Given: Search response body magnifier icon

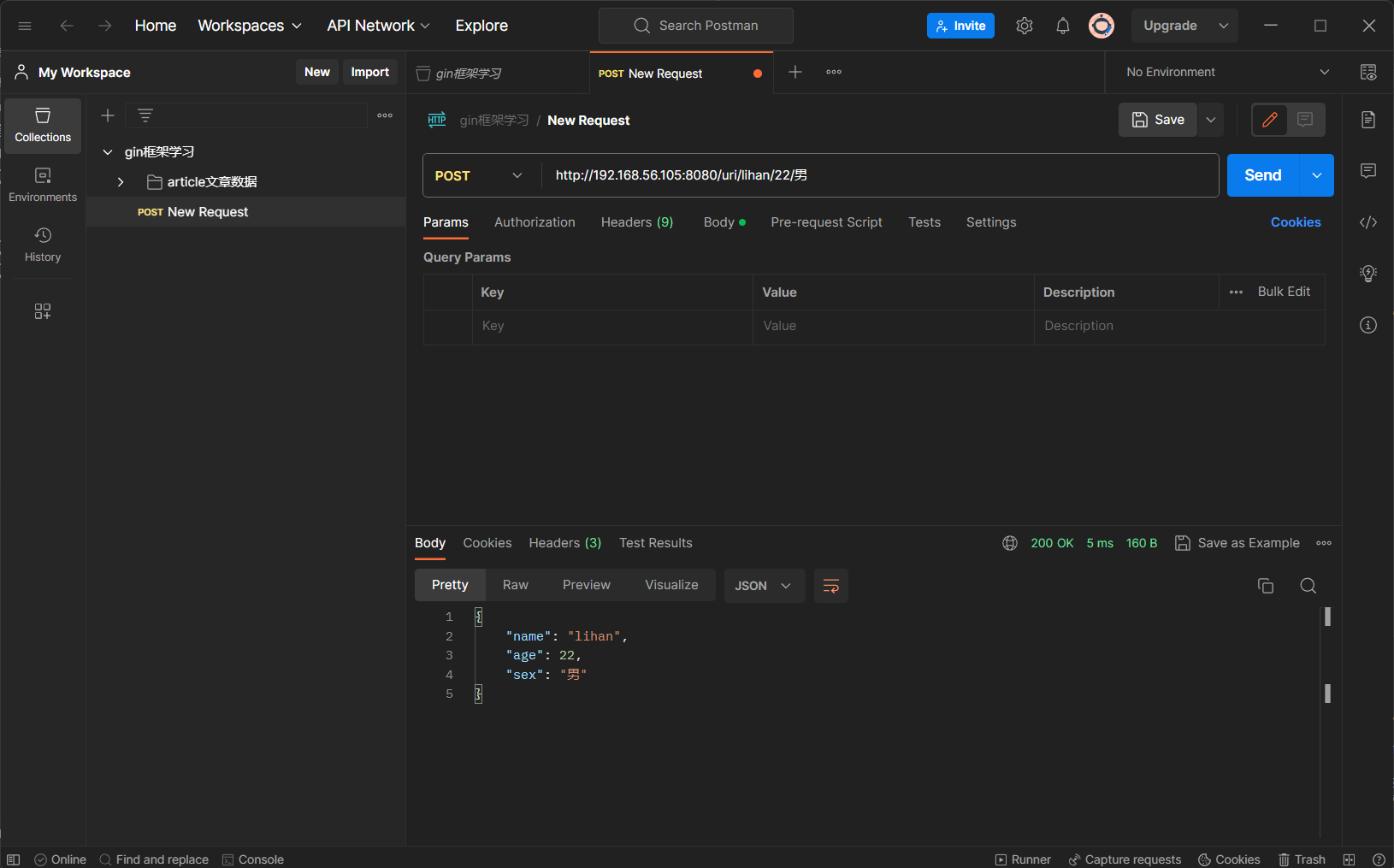Looking at the screenshot, I should [x=1308, y=586].
